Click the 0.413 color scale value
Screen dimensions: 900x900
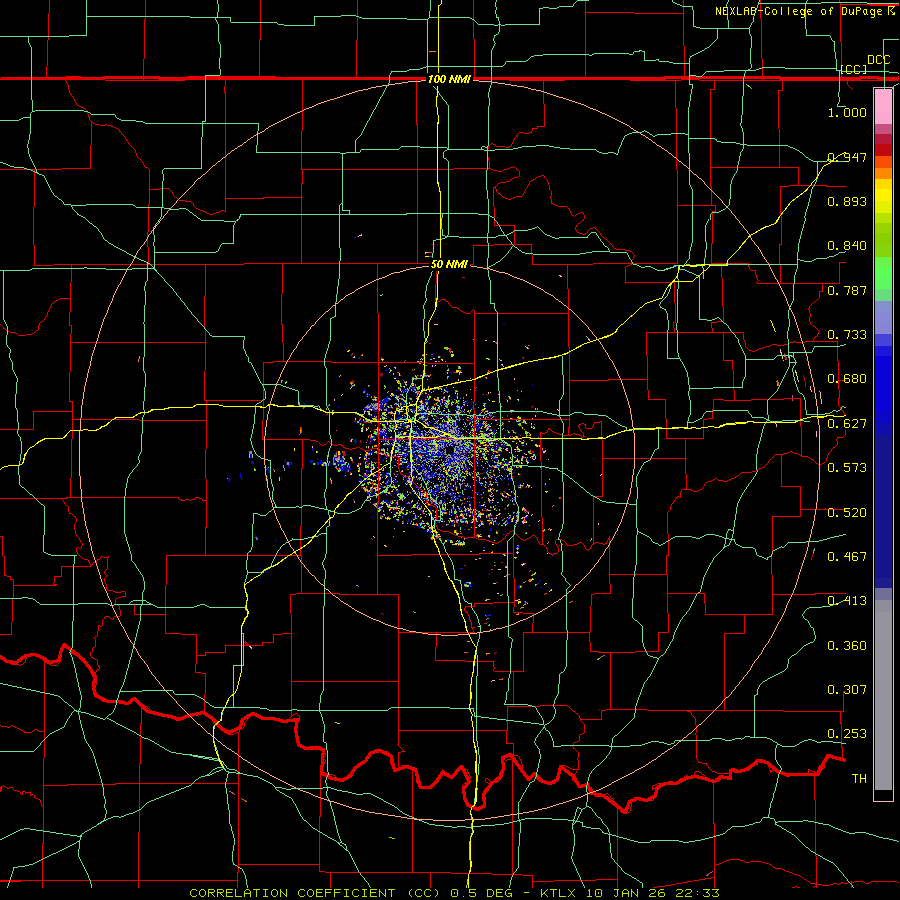(x=847, y=601)
